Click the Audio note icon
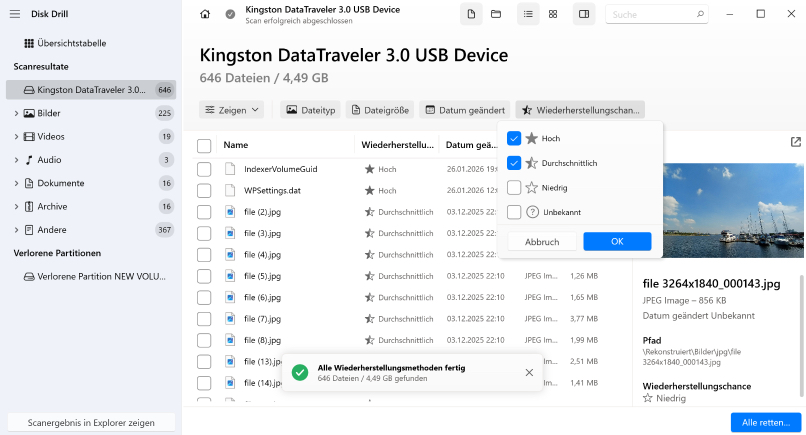The width and height of the screenshot is (806, 435). coord(29,160)
